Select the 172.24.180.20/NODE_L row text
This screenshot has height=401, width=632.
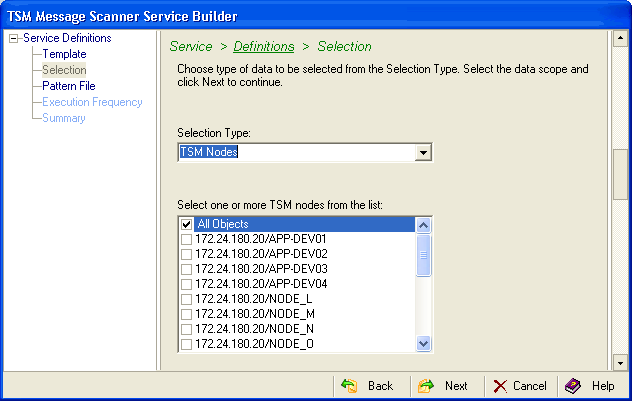click(x=254, y=299)
